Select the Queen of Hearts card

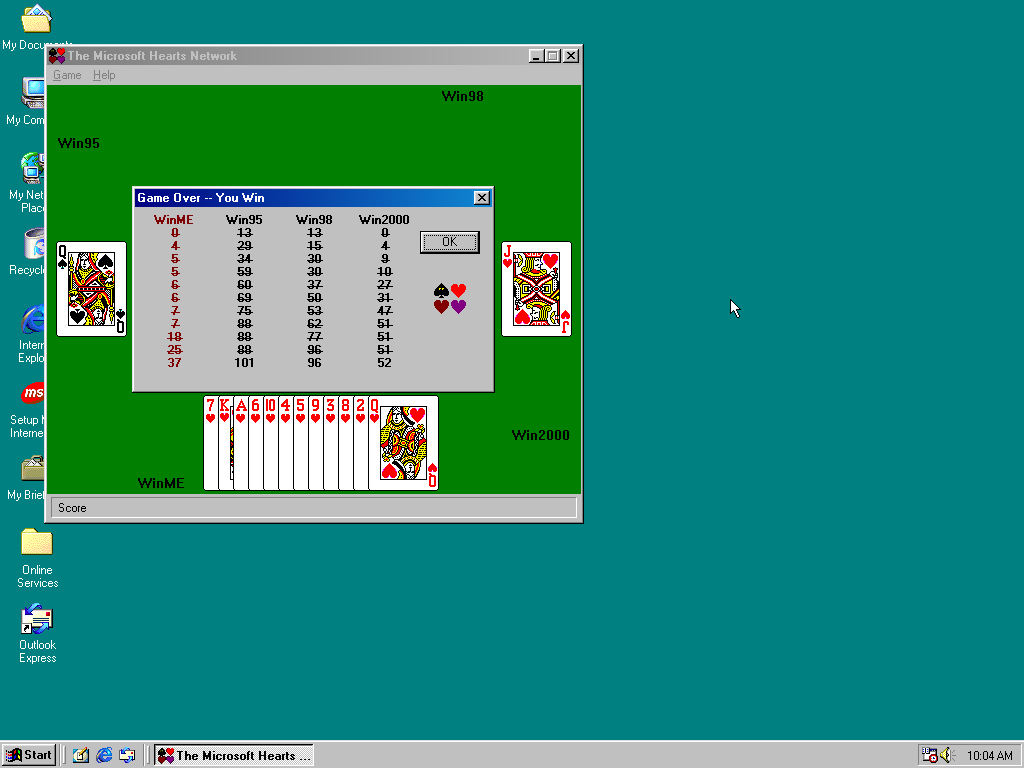(404, 443)
